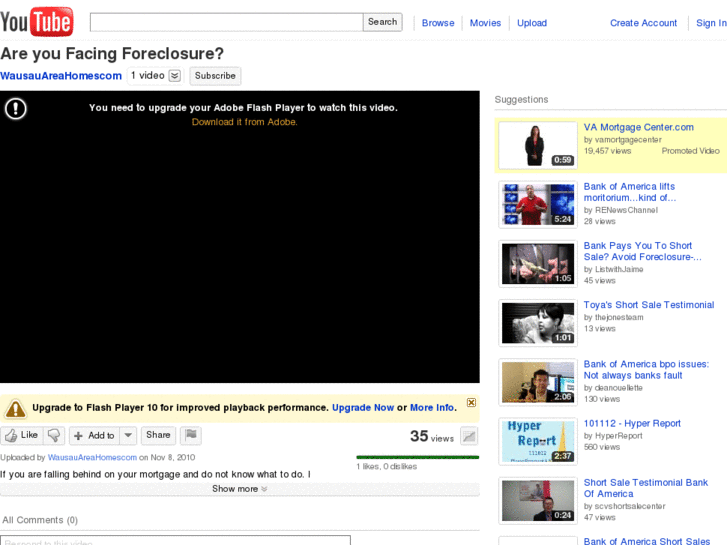Subscribe to WausauAreaHomescom channel

pyautogui.click(x=215, y=76)
